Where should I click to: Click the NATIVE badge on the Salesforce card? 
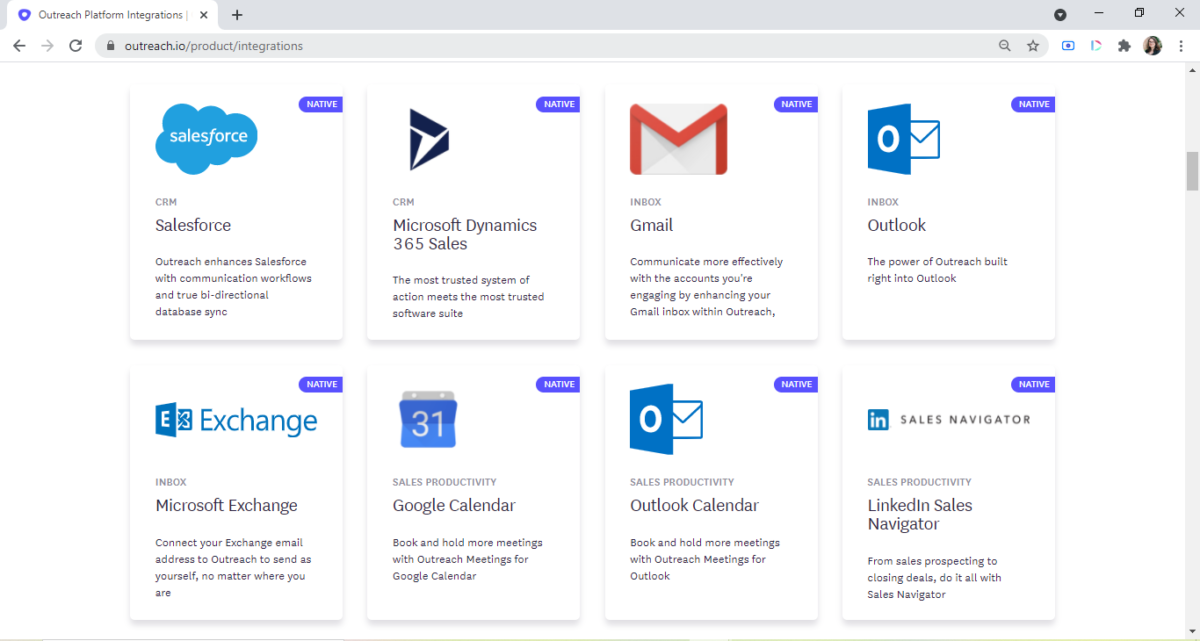pyautogui.click(x=320, y=103)
